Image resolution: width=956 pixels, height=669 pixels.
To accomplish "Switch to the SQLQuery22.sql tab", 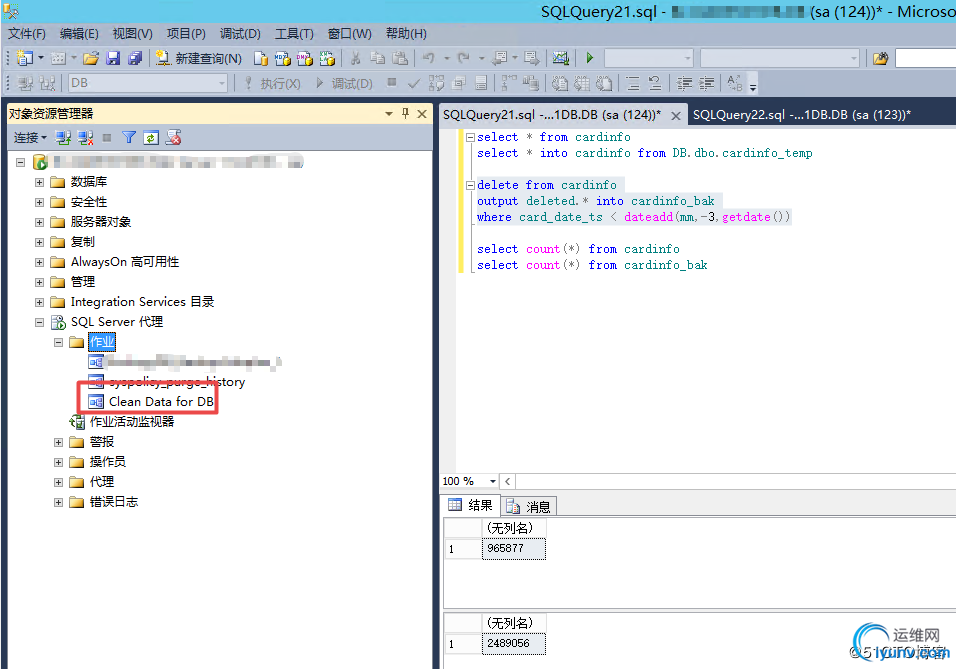I will click(802, 115).
